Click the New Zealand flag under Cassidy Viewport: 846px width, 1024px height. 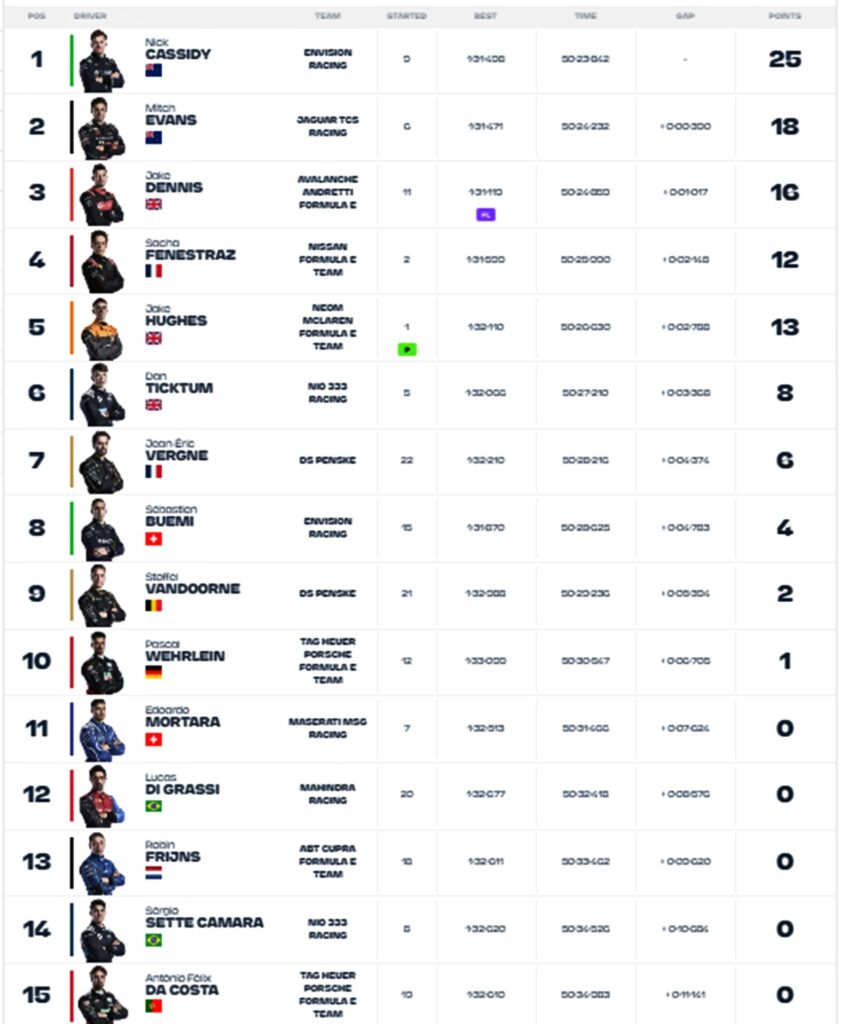(154, 70)
